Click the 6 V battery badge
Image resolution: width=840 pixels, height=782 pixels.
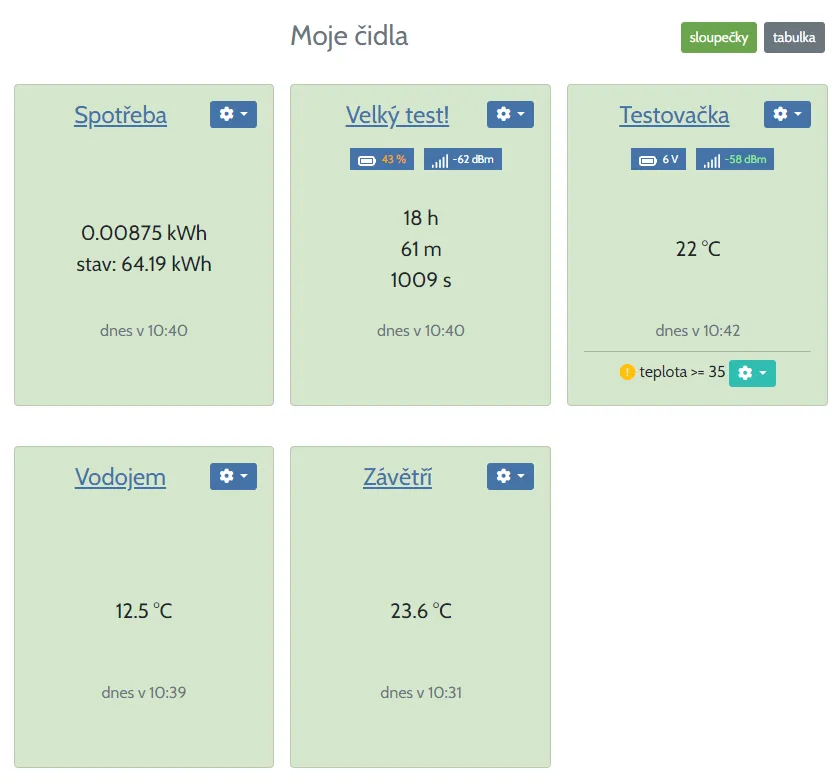pyautogui.click(x=659, y=159)
